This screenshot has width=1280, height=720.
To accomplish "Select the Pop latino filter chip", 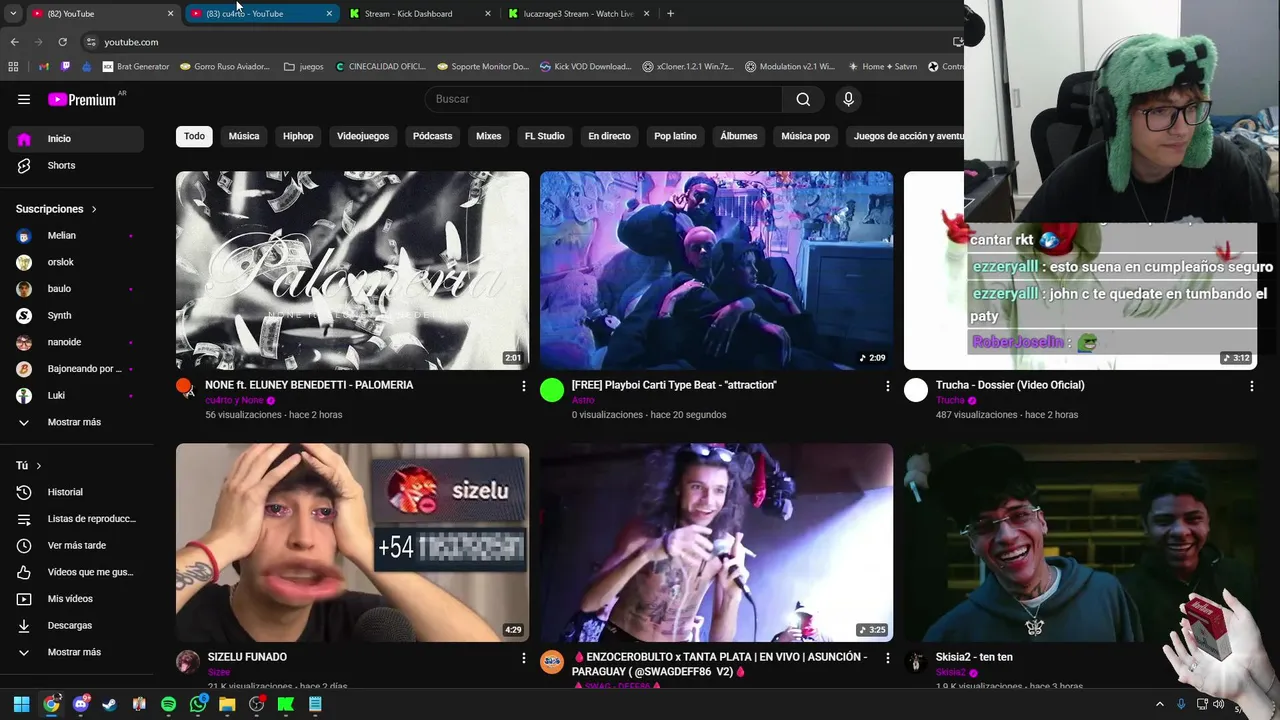I will click(x=675, y=136).
